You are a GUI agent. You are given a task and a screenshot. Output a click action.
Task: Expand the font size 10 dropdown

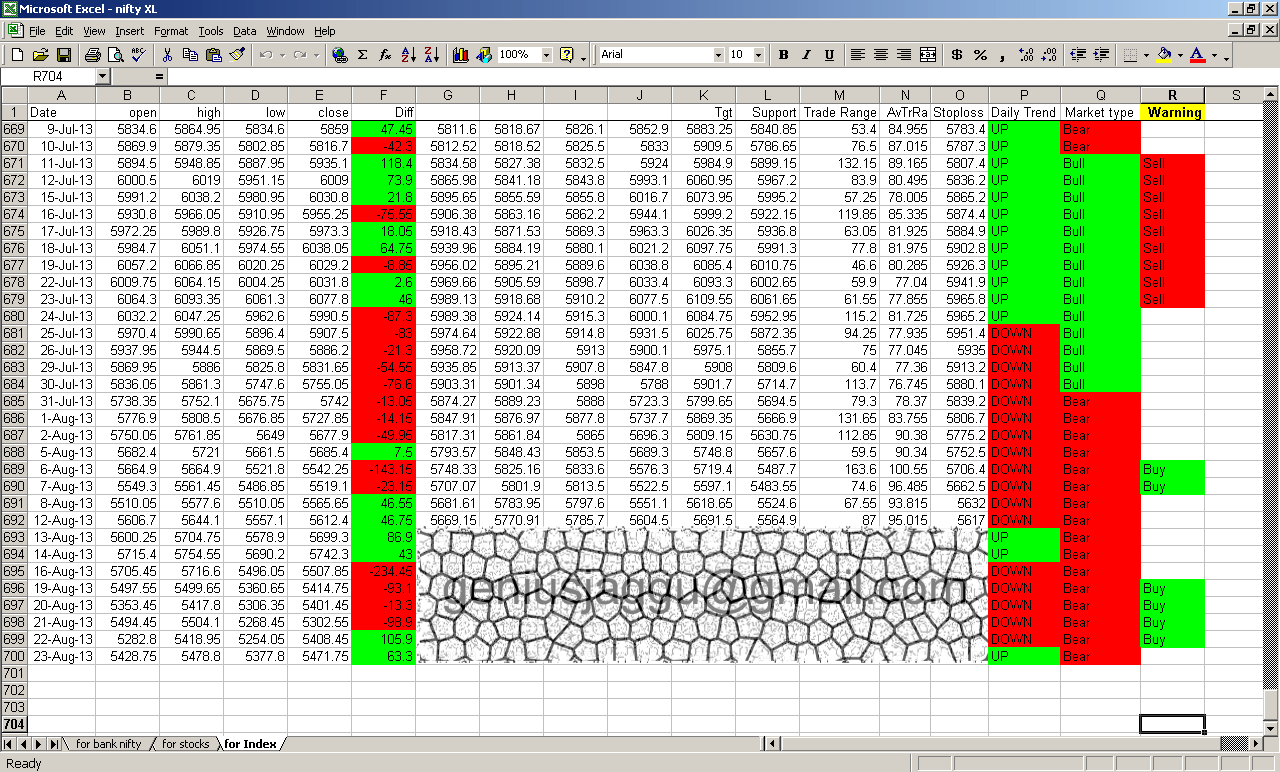pyautogui.click(x=759, y=55)
